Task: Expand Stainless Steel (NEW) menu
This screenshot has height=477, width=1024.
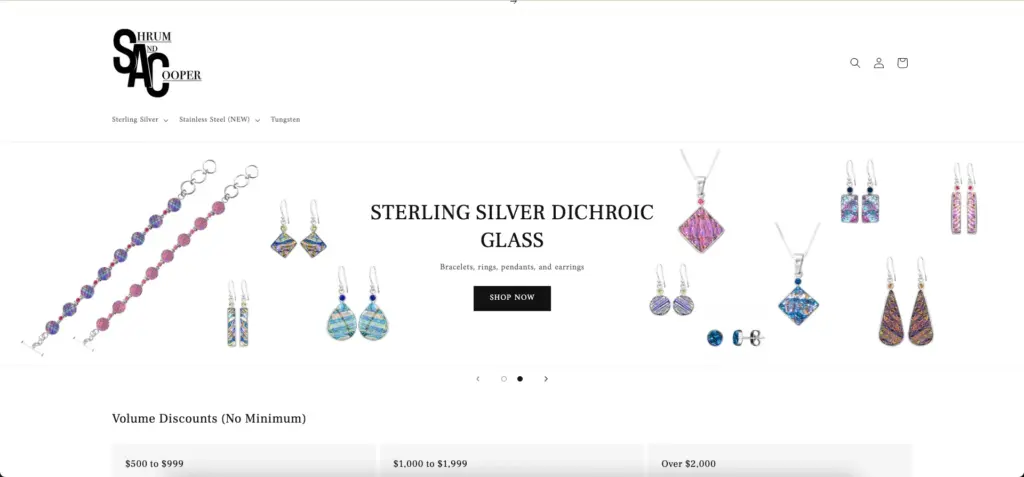Action: (219, 120)
